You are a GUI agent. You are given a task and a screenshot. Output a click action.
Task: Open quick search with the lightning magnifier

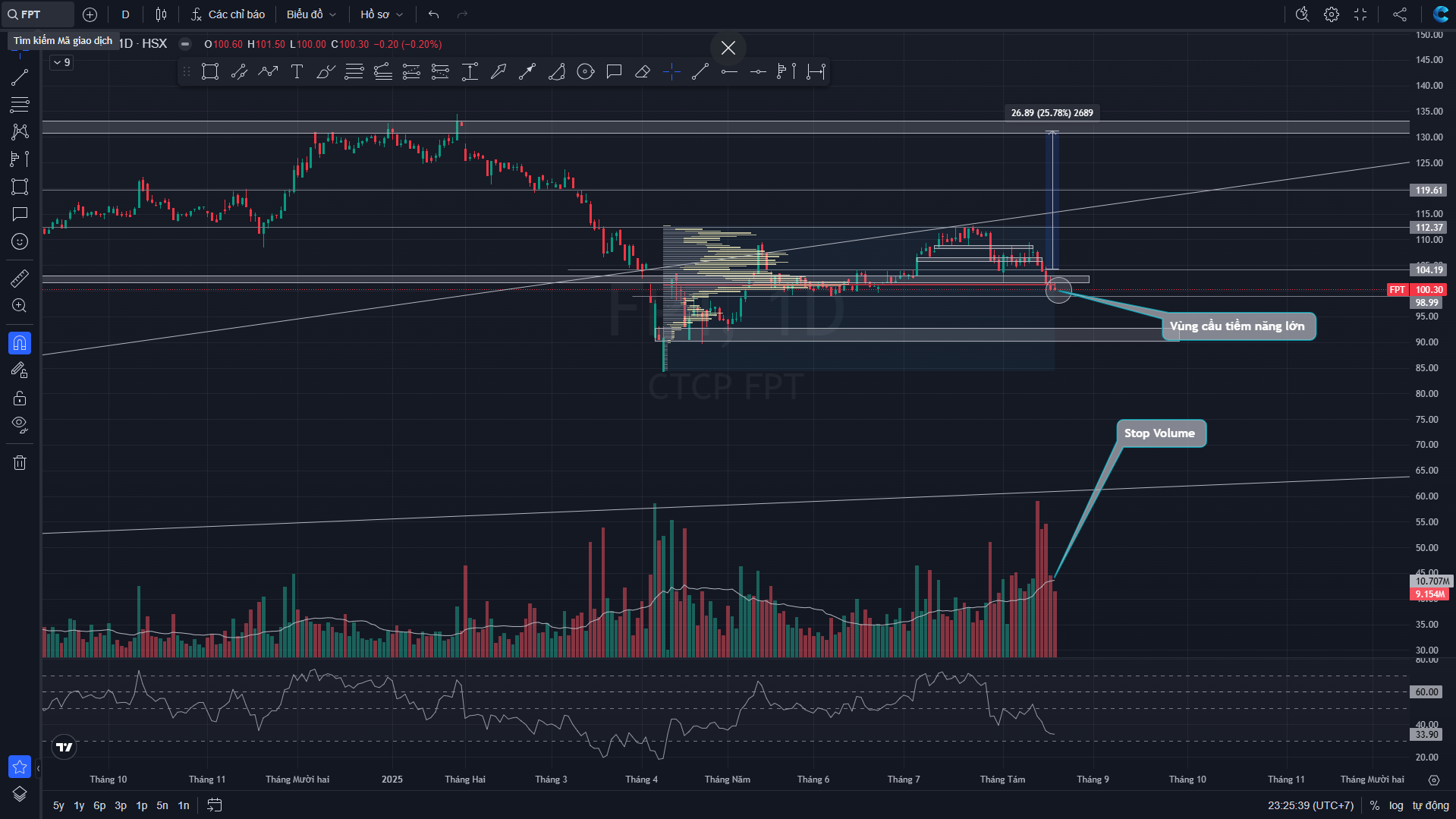[x=1302, y=14]
